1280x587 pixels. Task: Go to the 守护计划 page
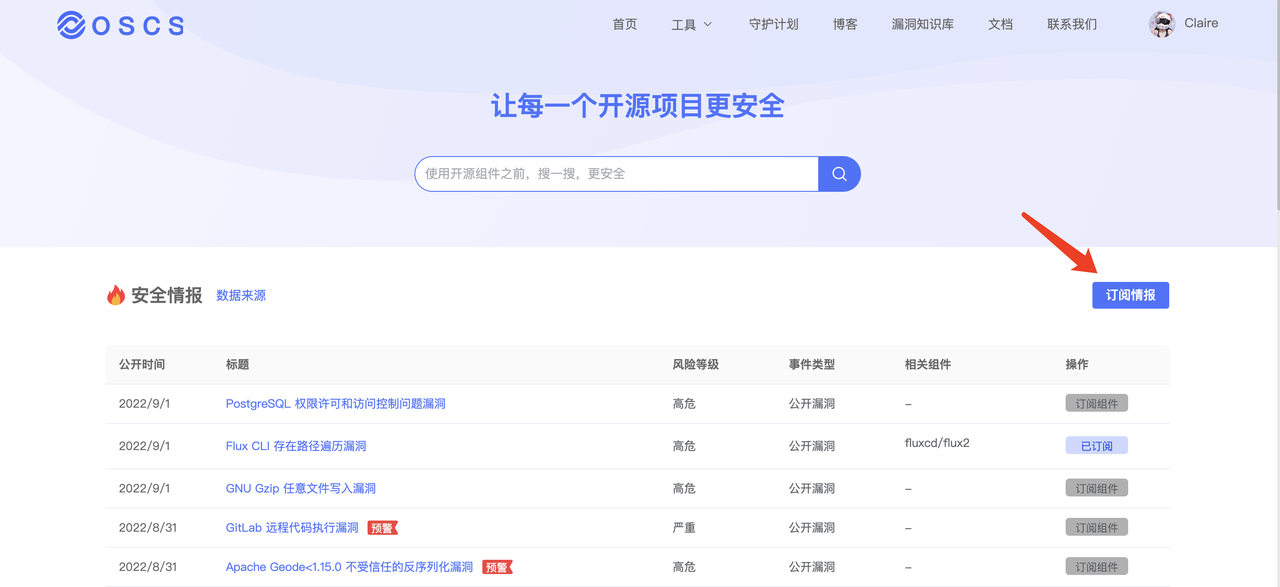tap(774, 24)
